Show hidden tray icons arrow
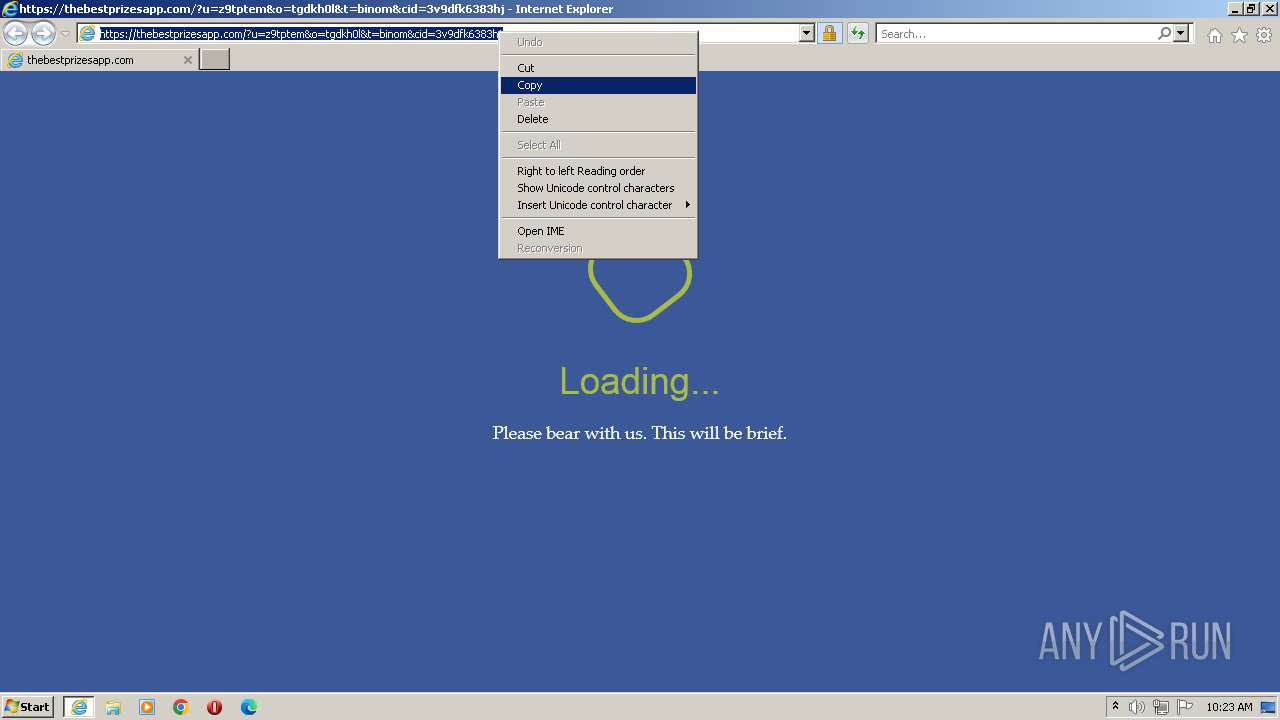Screen dimensions: 1280x720 (1115, 707)
